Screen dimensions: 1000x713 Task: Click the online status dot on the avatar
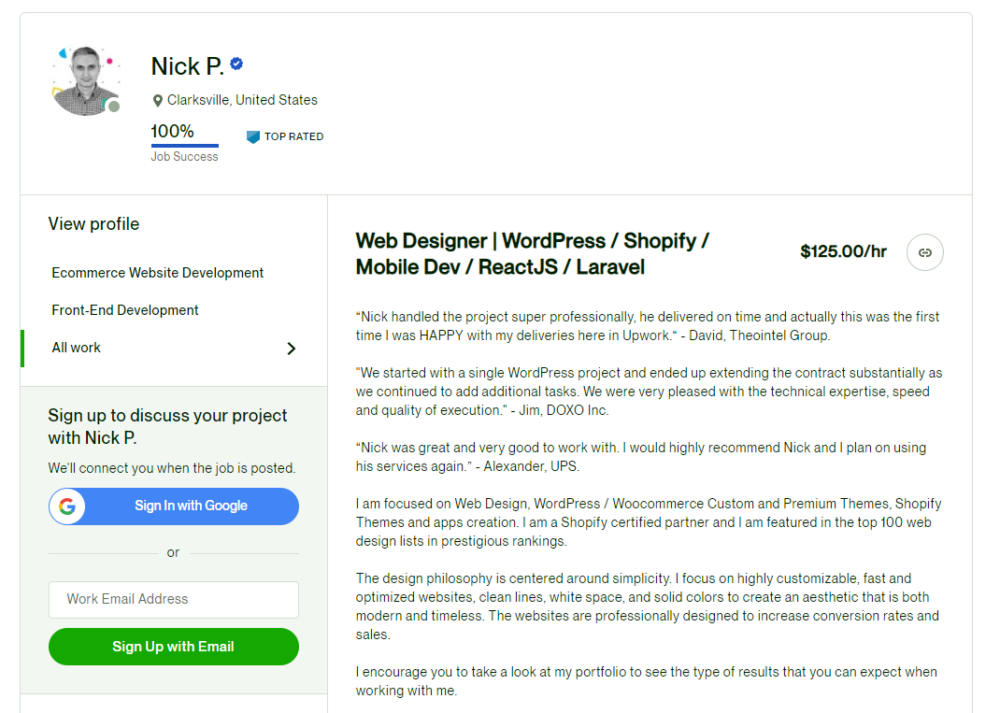tap(114, 107)
